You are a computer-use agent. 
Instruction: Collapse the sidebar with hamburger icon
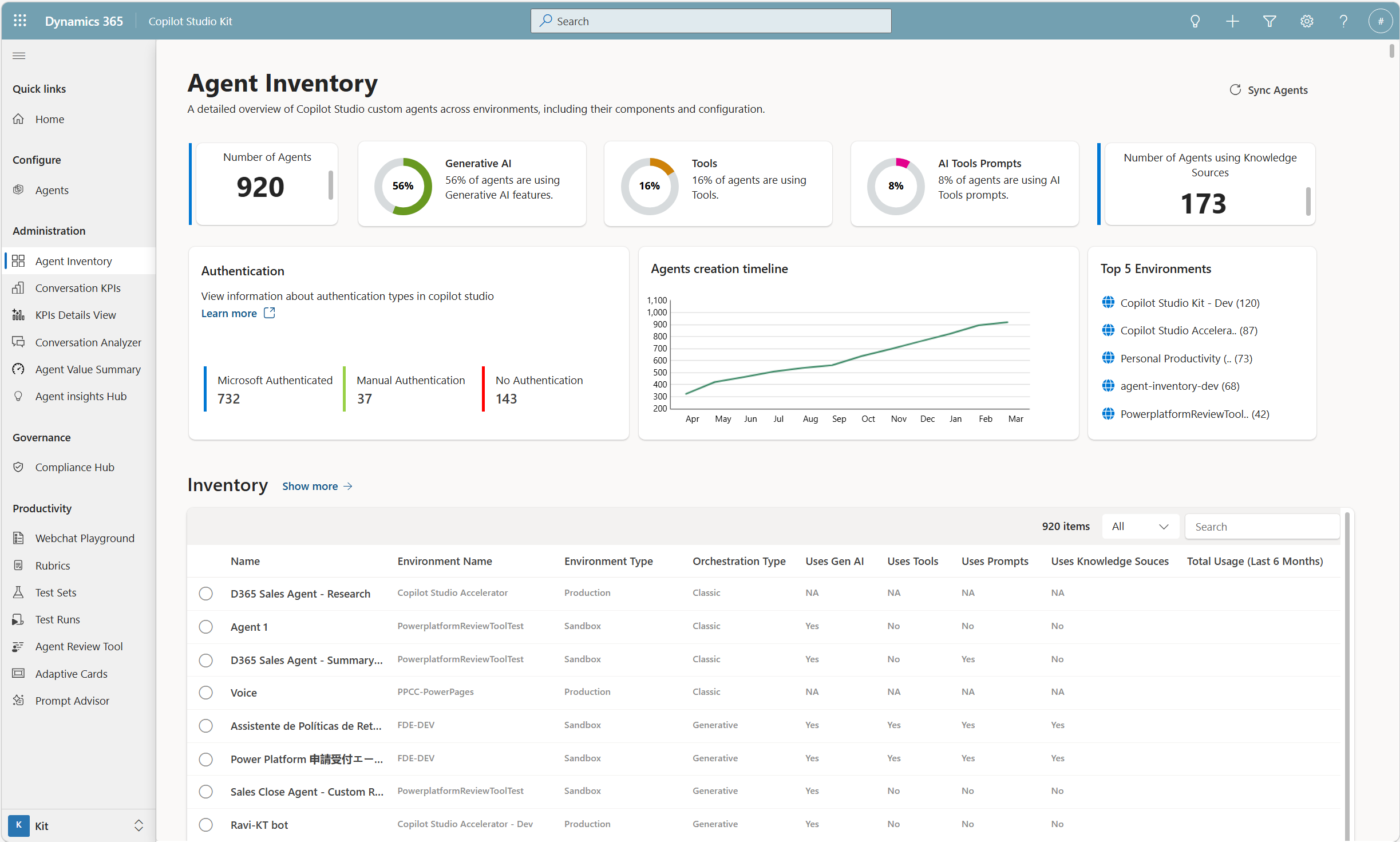[19, 56]
